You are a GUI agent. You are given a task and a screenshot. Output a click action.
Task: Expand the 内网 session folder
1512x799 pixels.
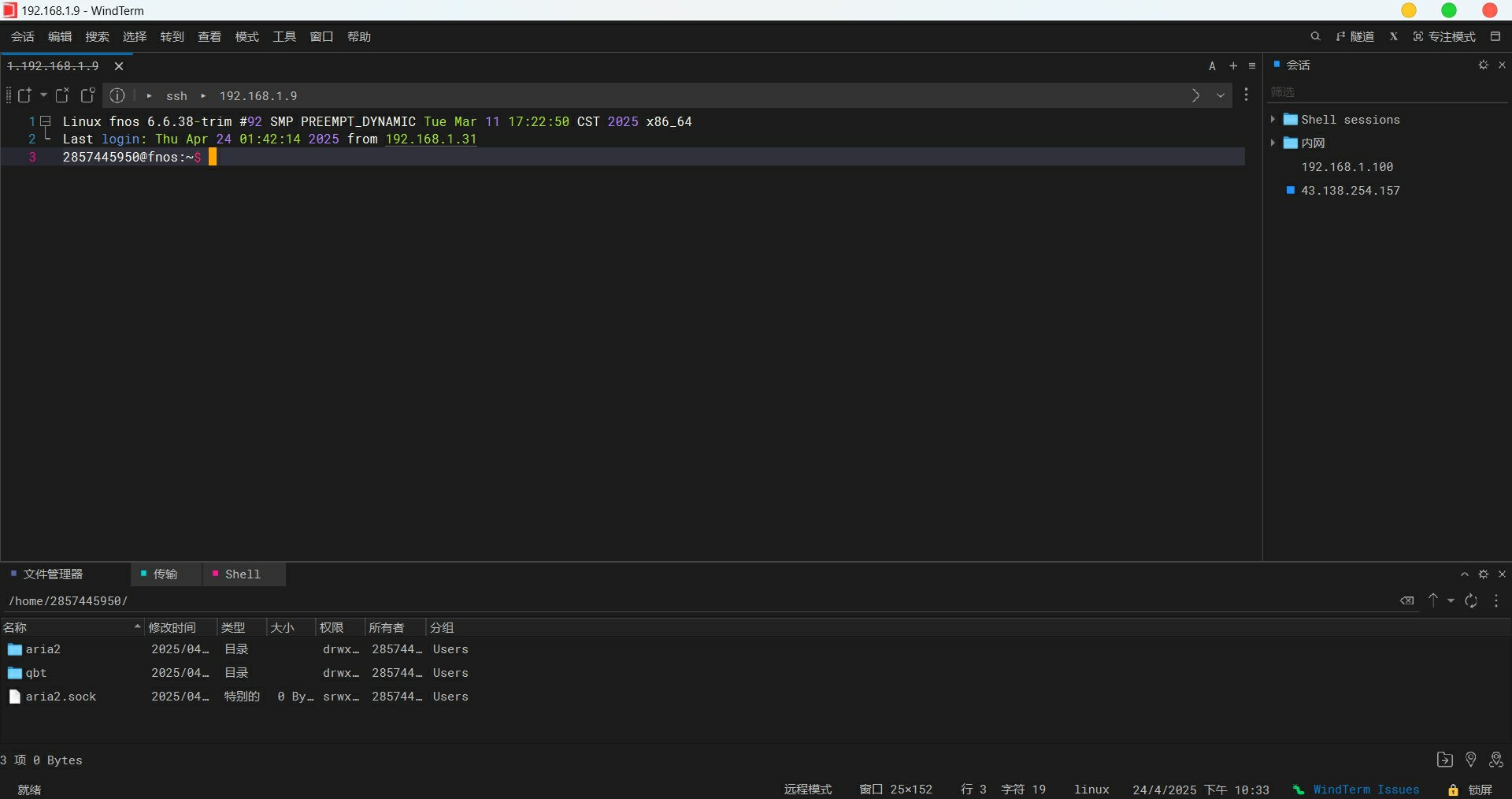point(1273,143)
